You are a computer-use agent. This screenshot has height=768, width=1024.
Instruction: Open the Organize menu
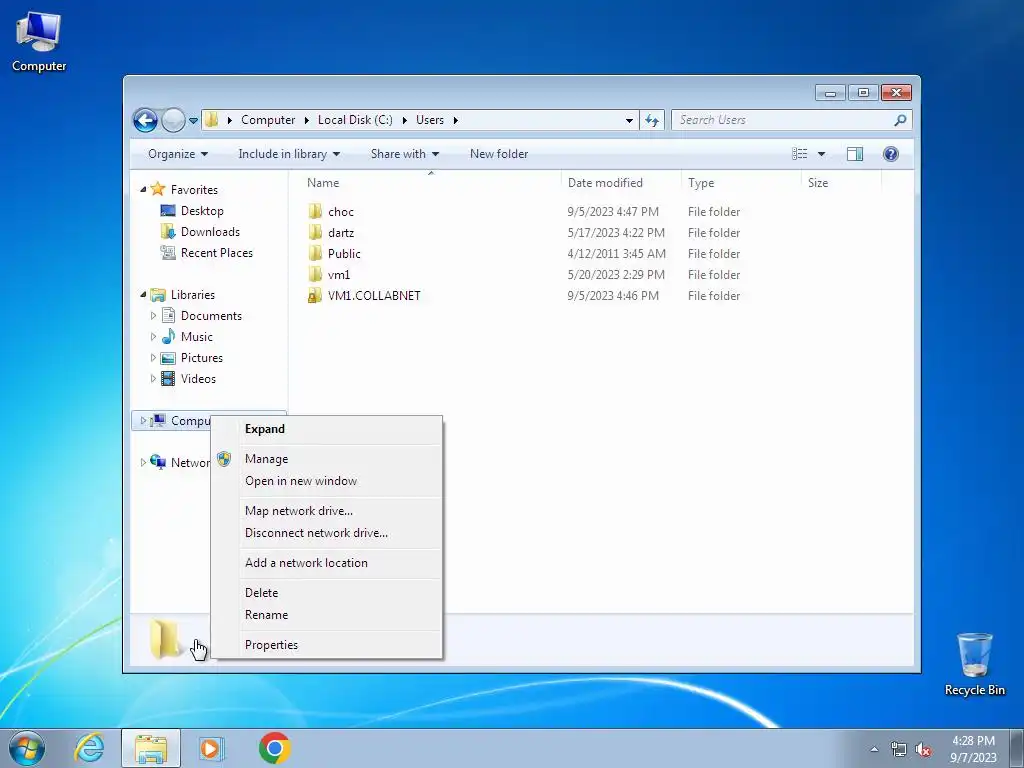178,154
